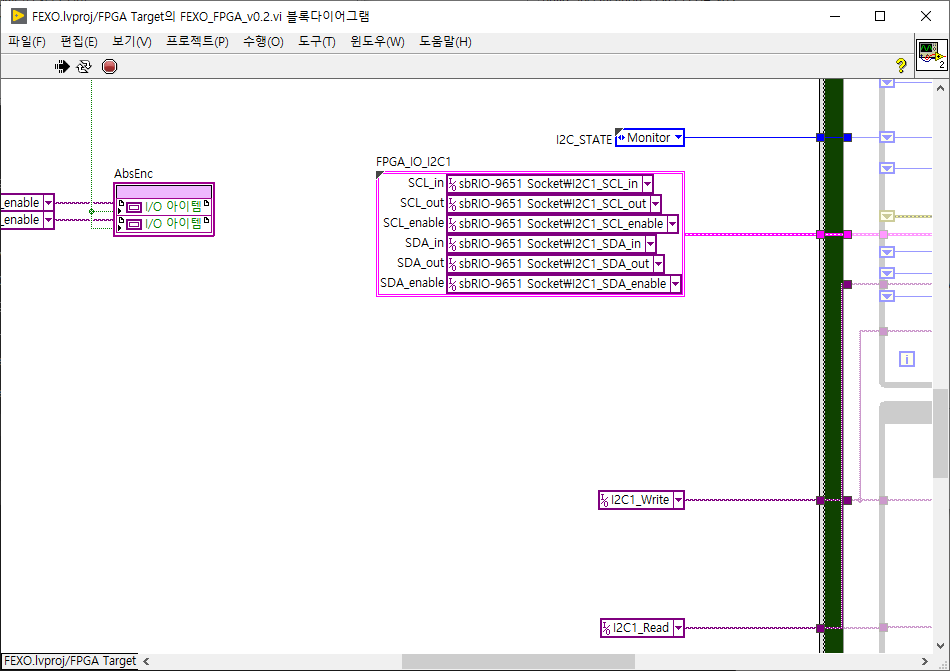Open the I2C1_SDA_out I/O dropdown arrow
This screenshot has height=671, width=950.
pos(658,264)
